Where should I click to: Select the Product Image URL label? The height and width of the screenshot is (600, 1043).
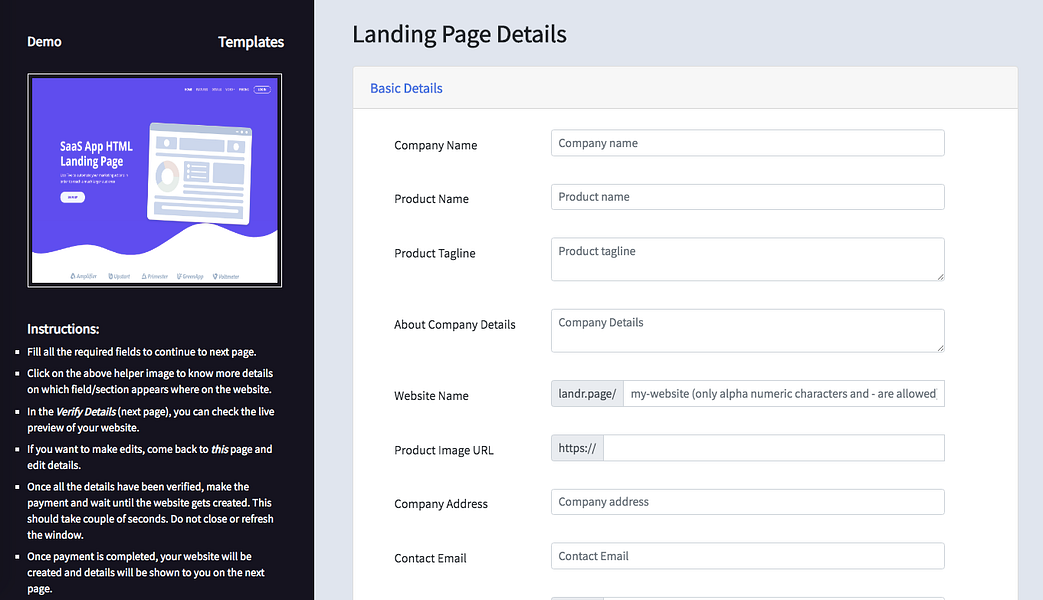point(444,450)
